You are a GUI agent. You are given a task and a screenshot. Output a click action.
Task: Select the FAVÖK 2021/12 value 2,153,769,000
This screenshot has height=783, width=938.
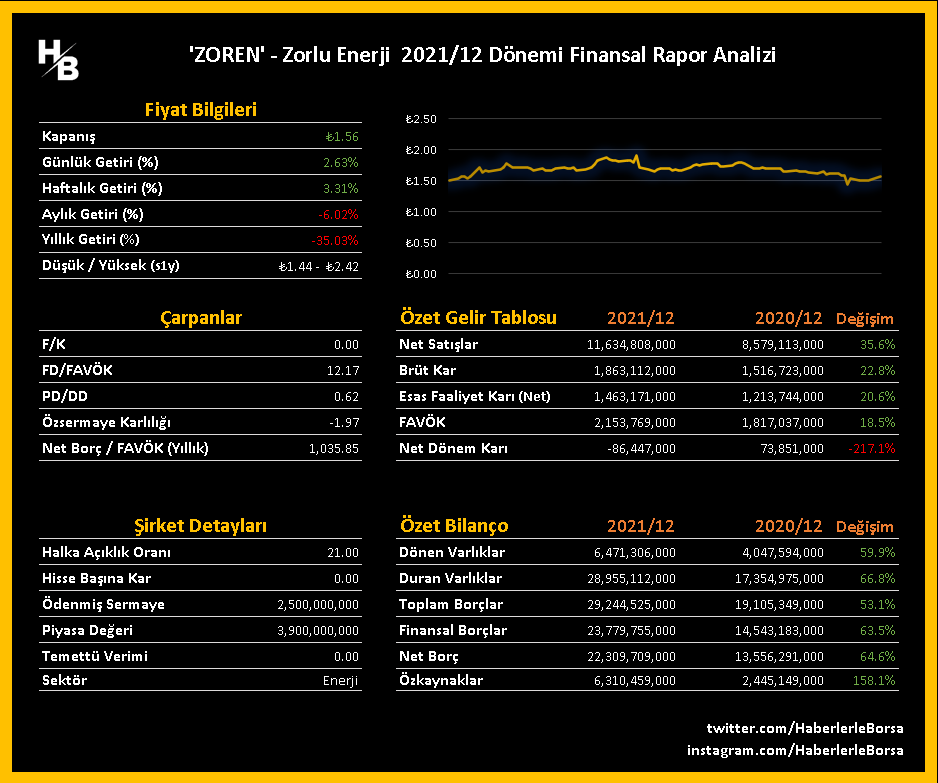(x=635, y=423)
